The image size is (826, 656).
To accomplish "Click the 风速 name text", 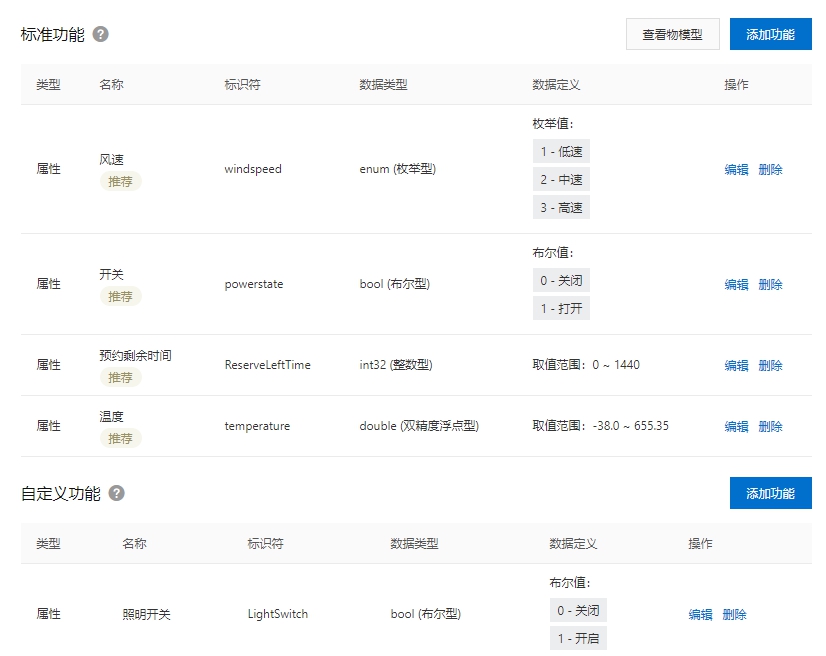I will click(x=111, y=160).
